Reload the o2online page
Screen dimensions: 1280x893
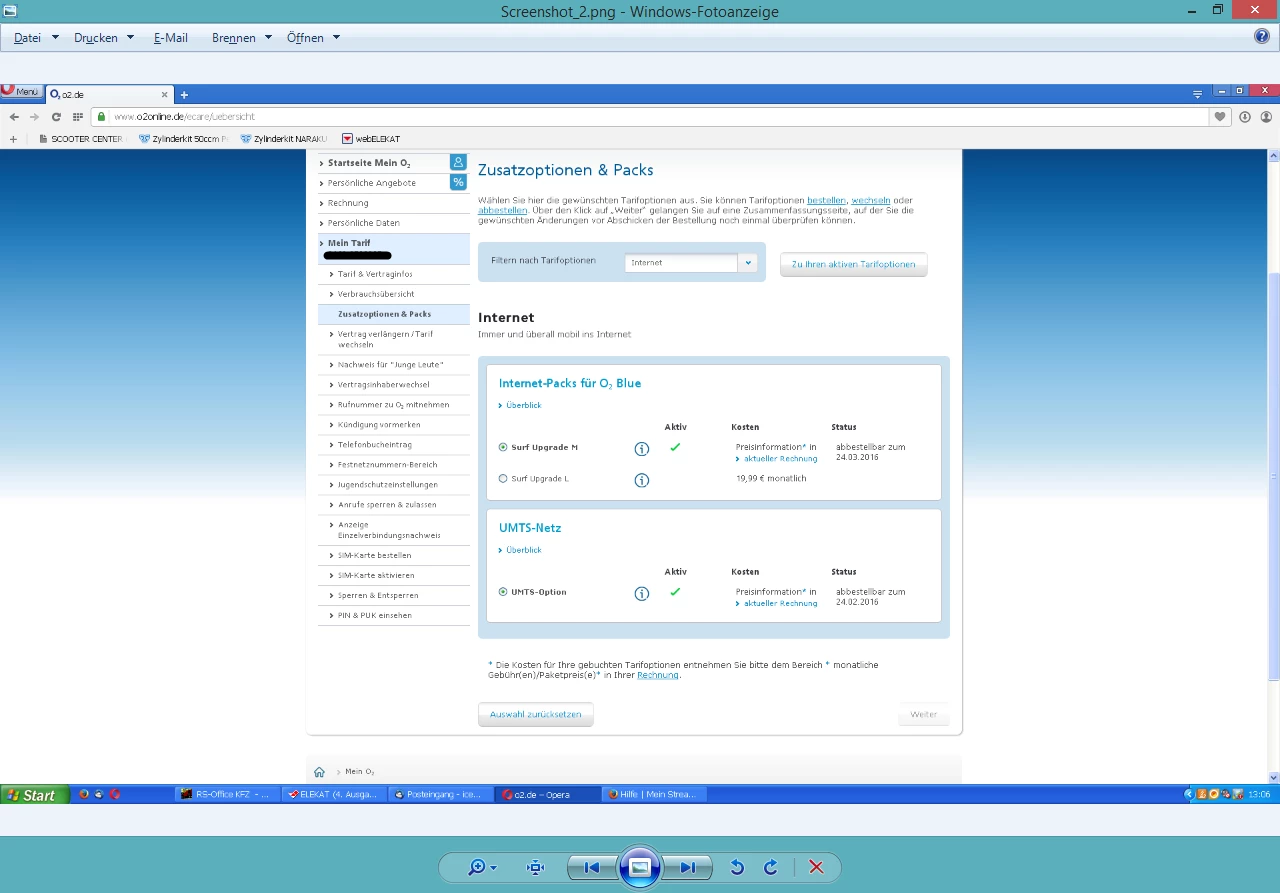[x=56, y=117]
